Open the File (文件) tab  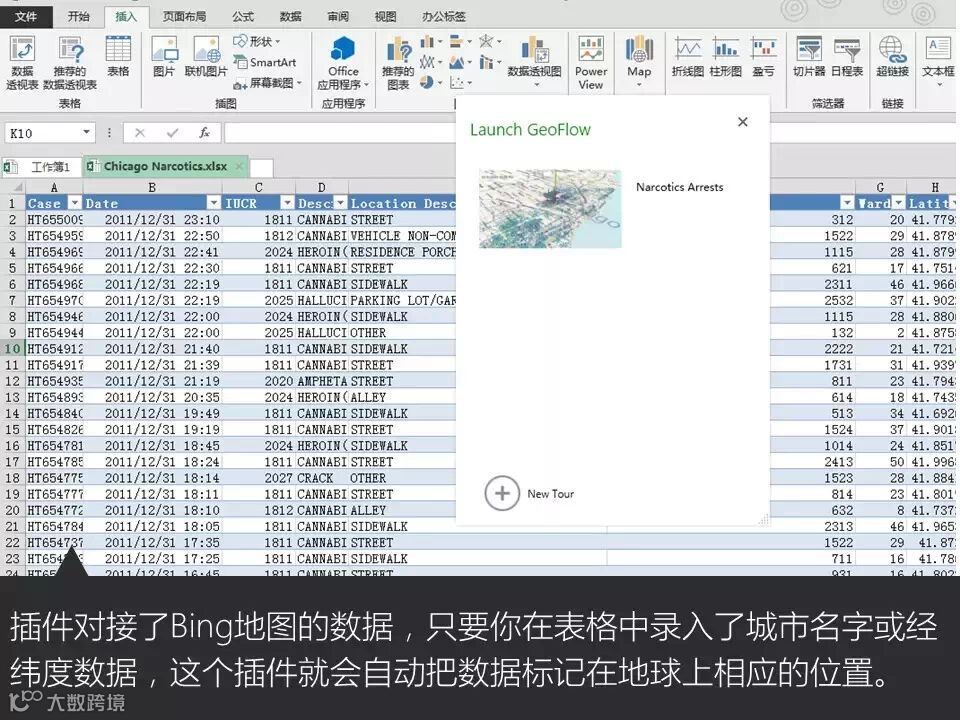click(x=26, y=17)
